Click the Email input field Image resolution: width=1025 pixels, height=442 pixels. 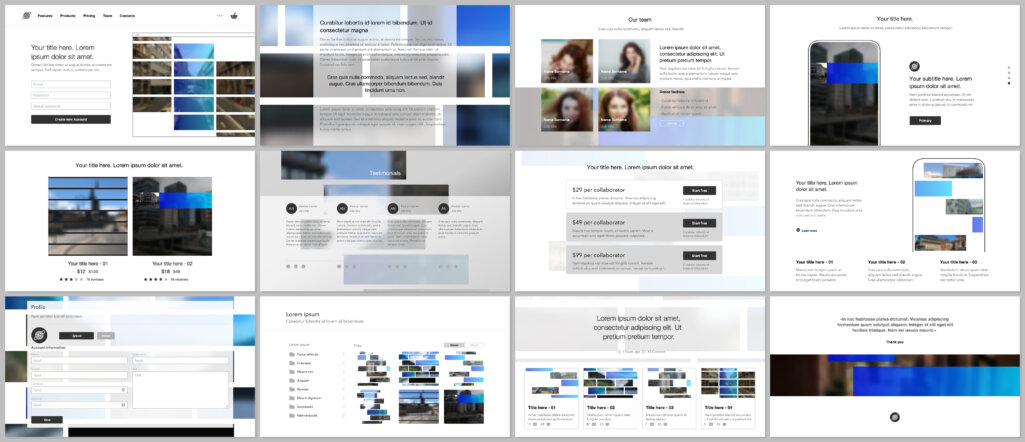[70, 84]
